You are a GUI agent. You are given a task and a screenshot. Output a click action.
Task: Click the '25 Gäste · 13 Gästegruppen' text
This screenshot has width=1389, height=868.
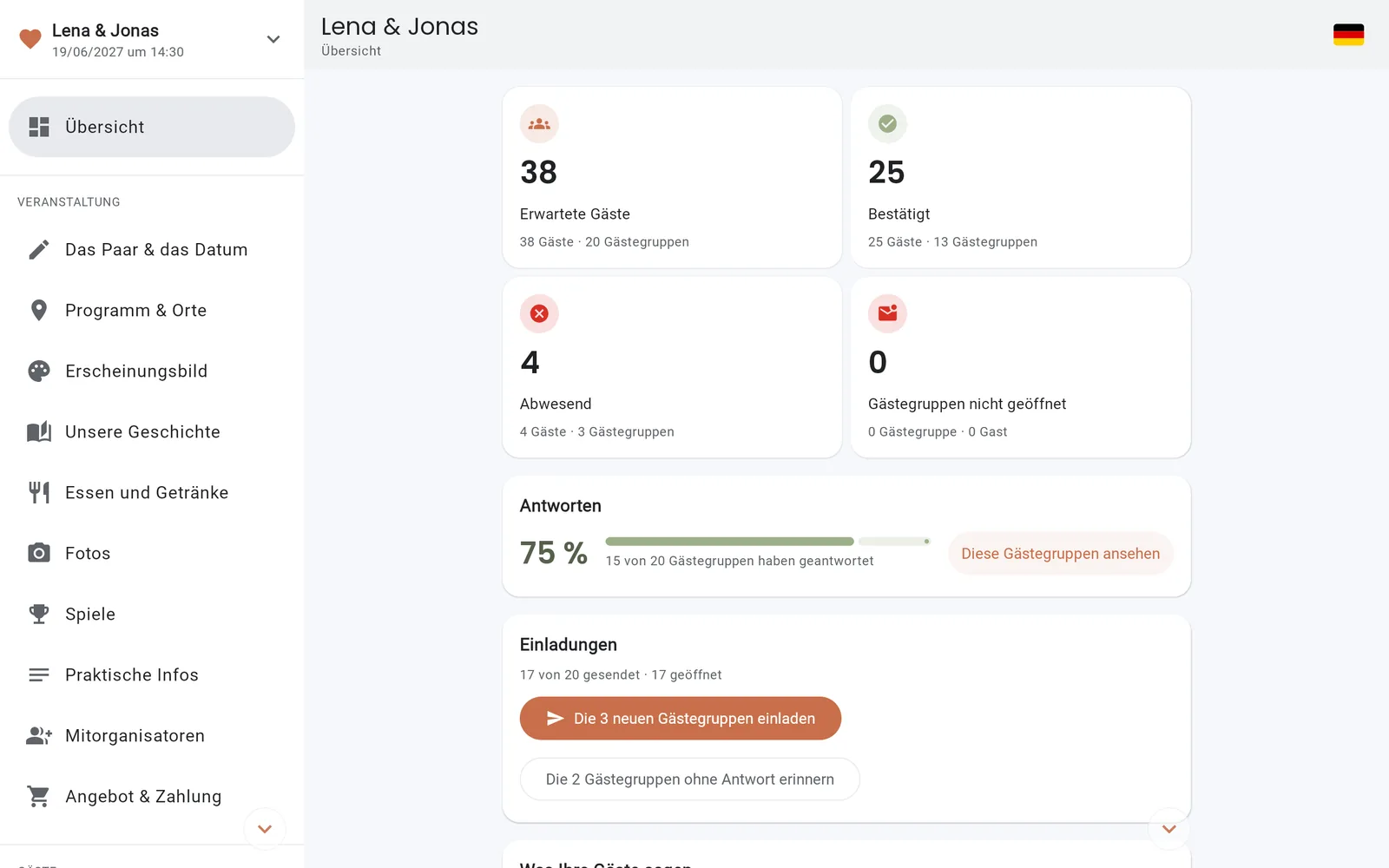tap(952, 242)
